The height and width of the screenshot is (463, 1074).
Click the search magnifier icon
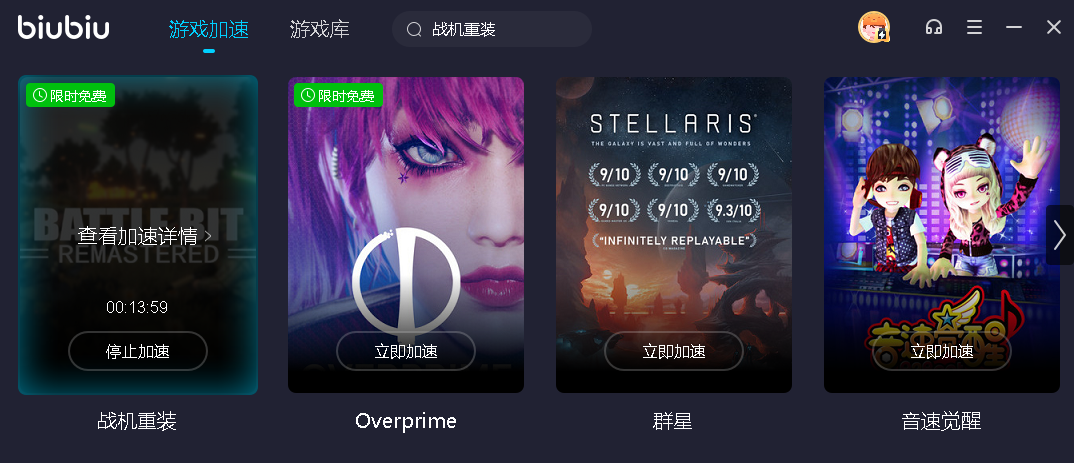[x=414, y=29]
